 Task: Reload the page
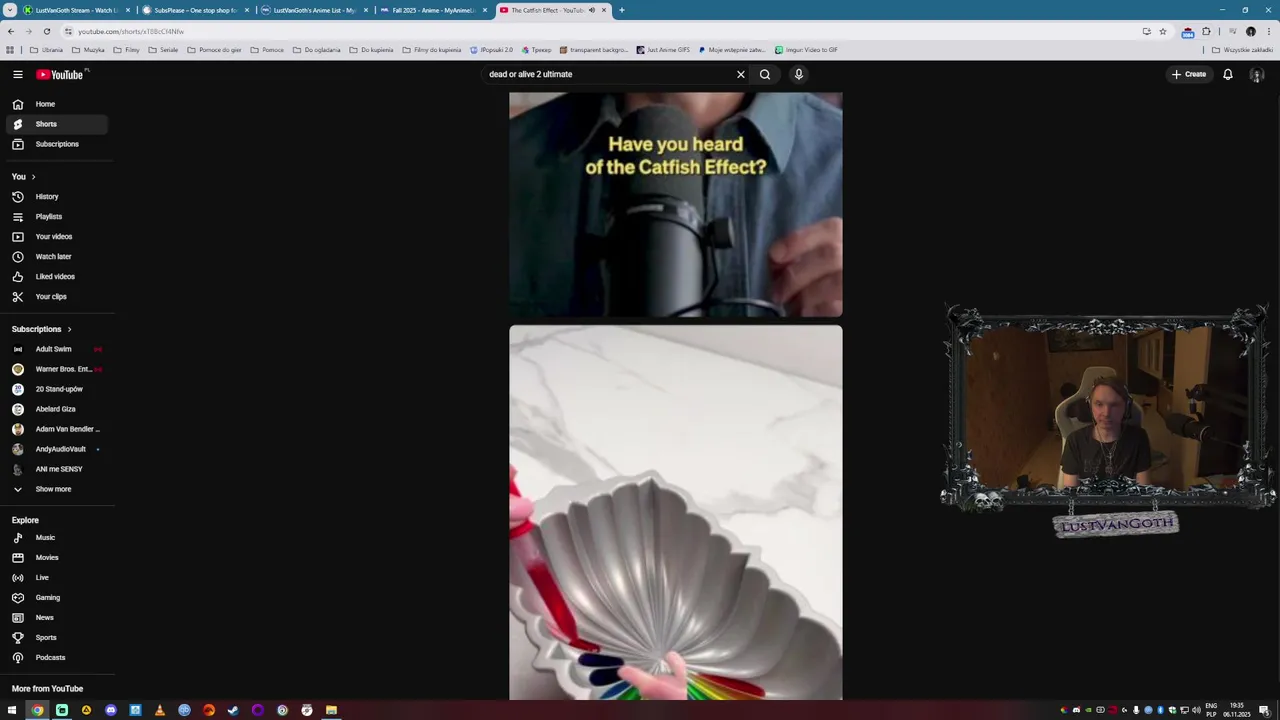click(x=46, y=31)
